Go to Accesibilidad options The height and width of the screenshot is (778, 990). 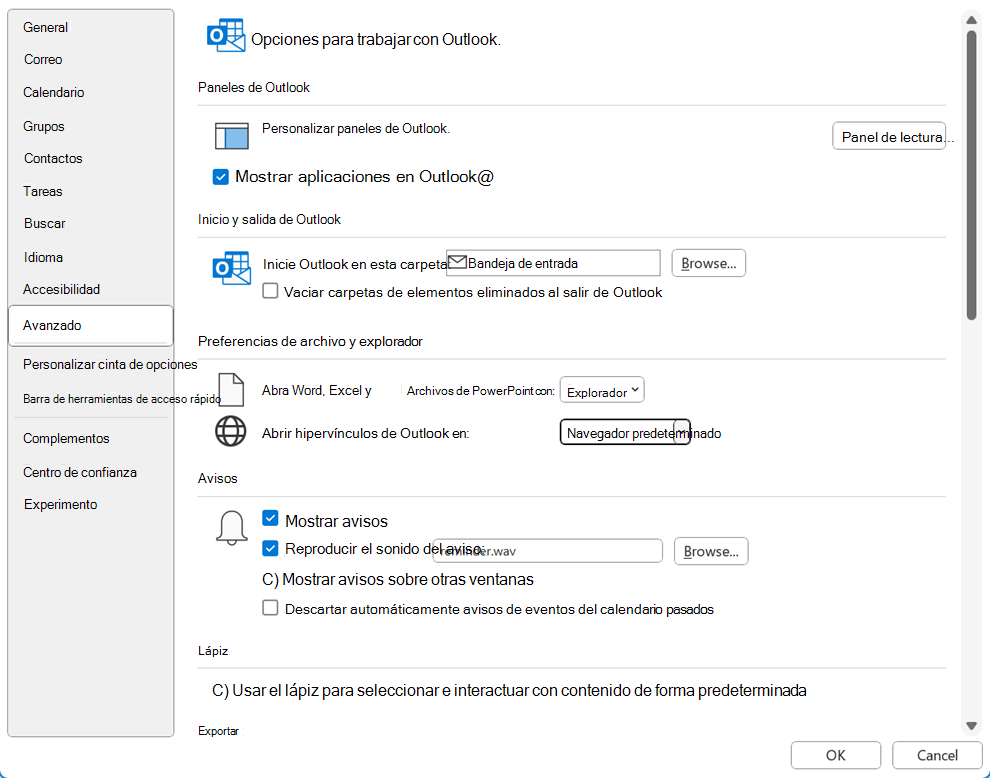point(61,289)
